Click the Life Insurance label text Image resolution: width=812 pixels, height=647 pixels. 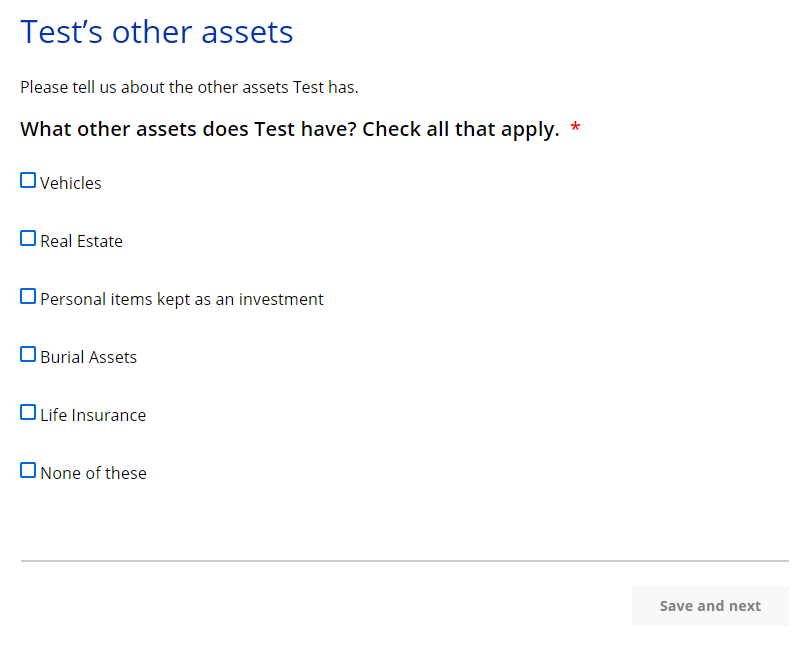(x=93, y=415)
